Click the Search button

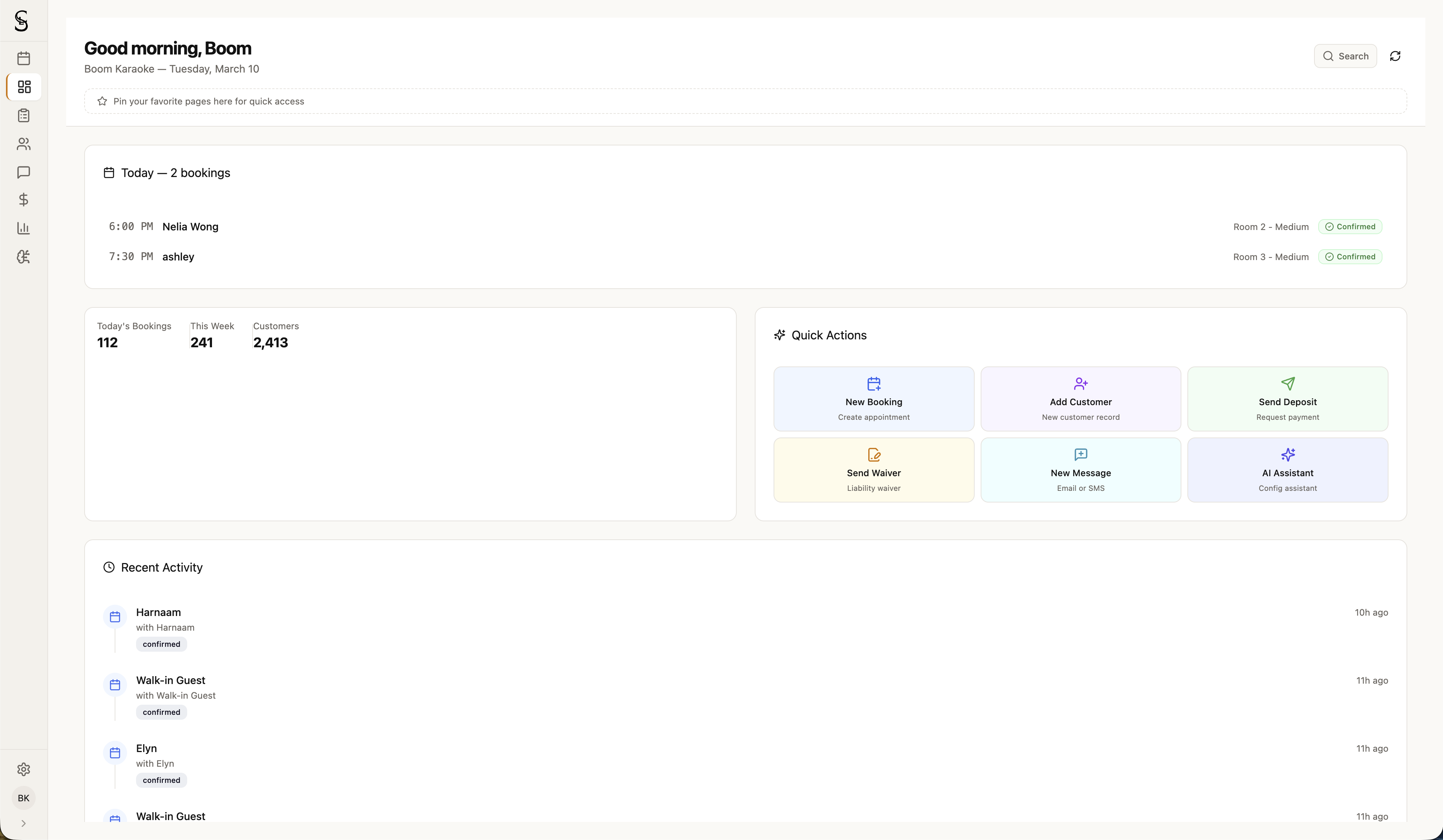pyautogui.click(x=1345, y=56)
